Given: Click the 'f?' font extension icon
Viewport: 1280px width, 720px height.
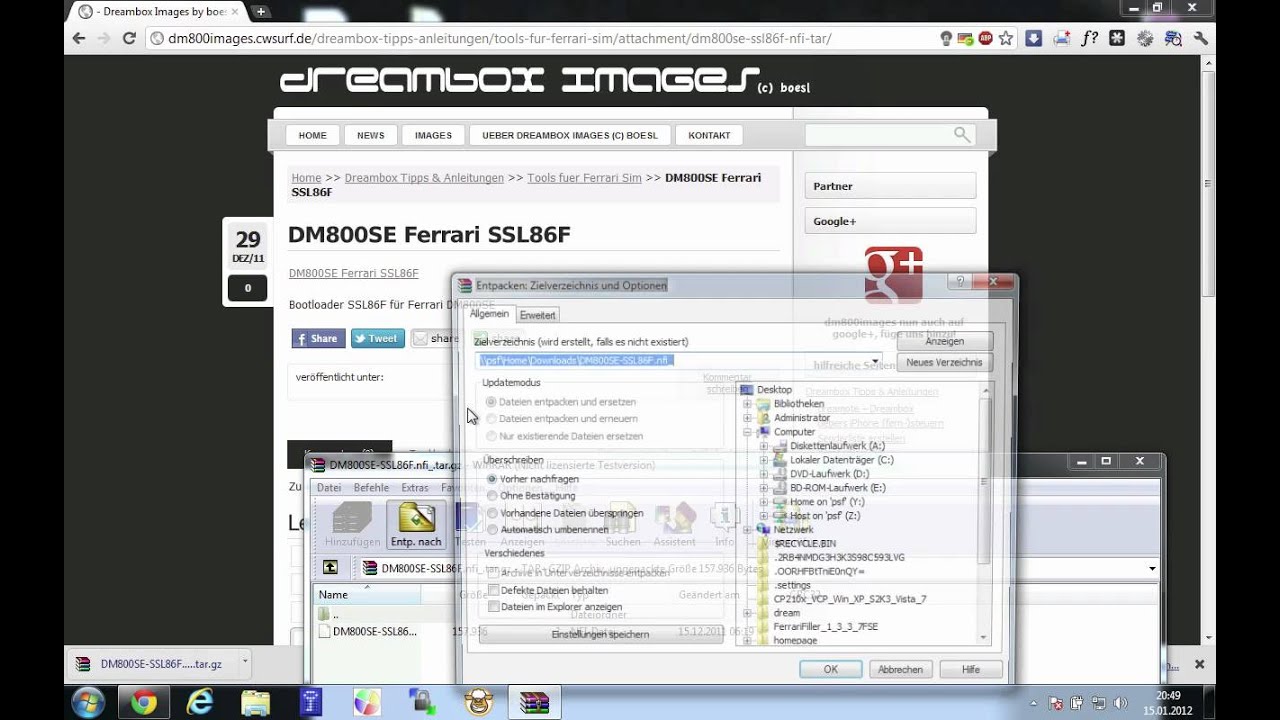Looking at the screenshot, I should (x=1090, y=38).
